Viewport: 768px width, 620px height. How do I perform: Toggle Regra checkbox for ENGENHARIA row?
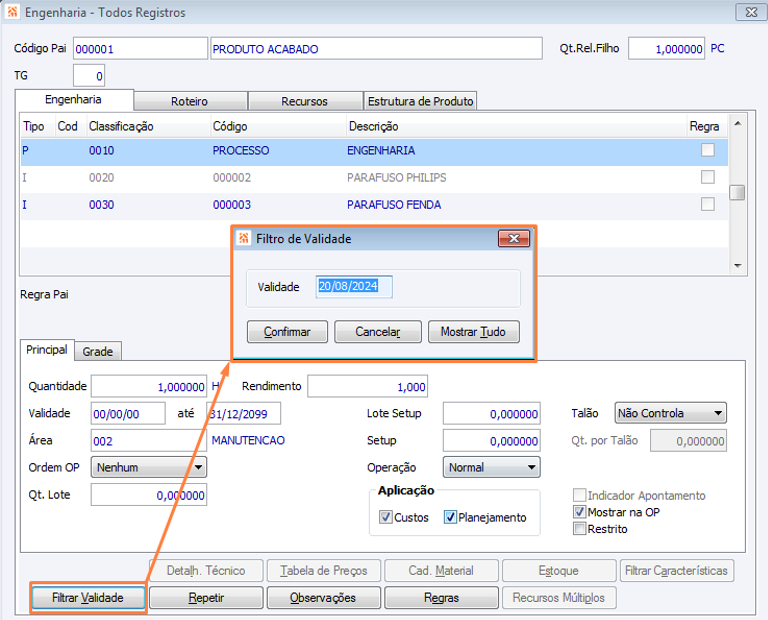707,149
